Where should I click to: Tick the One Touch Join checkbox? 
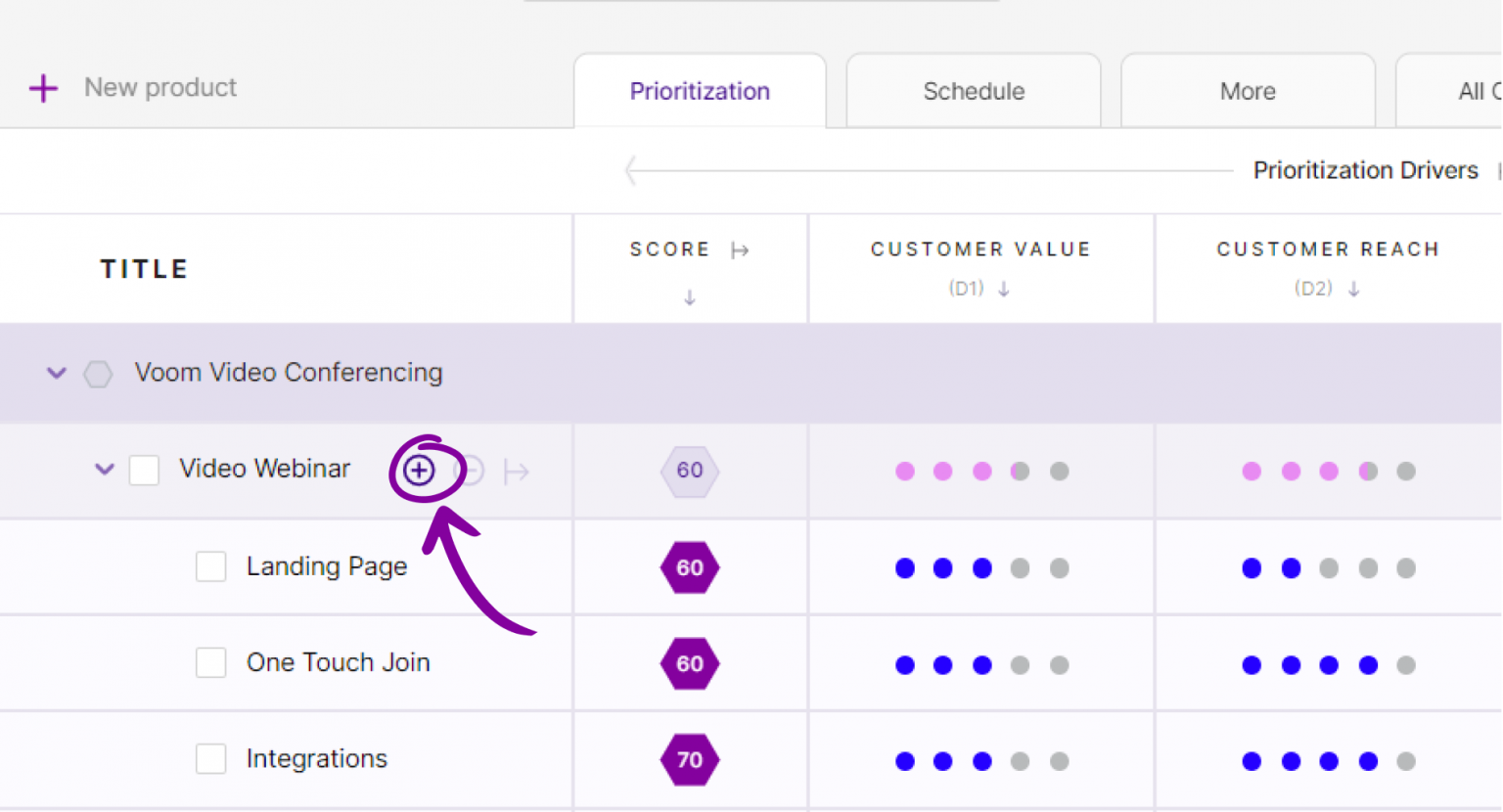[x=211, y=663]
